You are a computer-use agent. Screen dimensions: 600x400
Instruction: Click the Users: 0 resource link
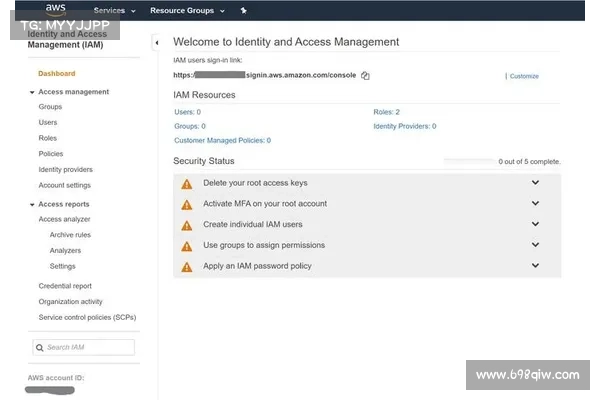[x=188, y=112]
